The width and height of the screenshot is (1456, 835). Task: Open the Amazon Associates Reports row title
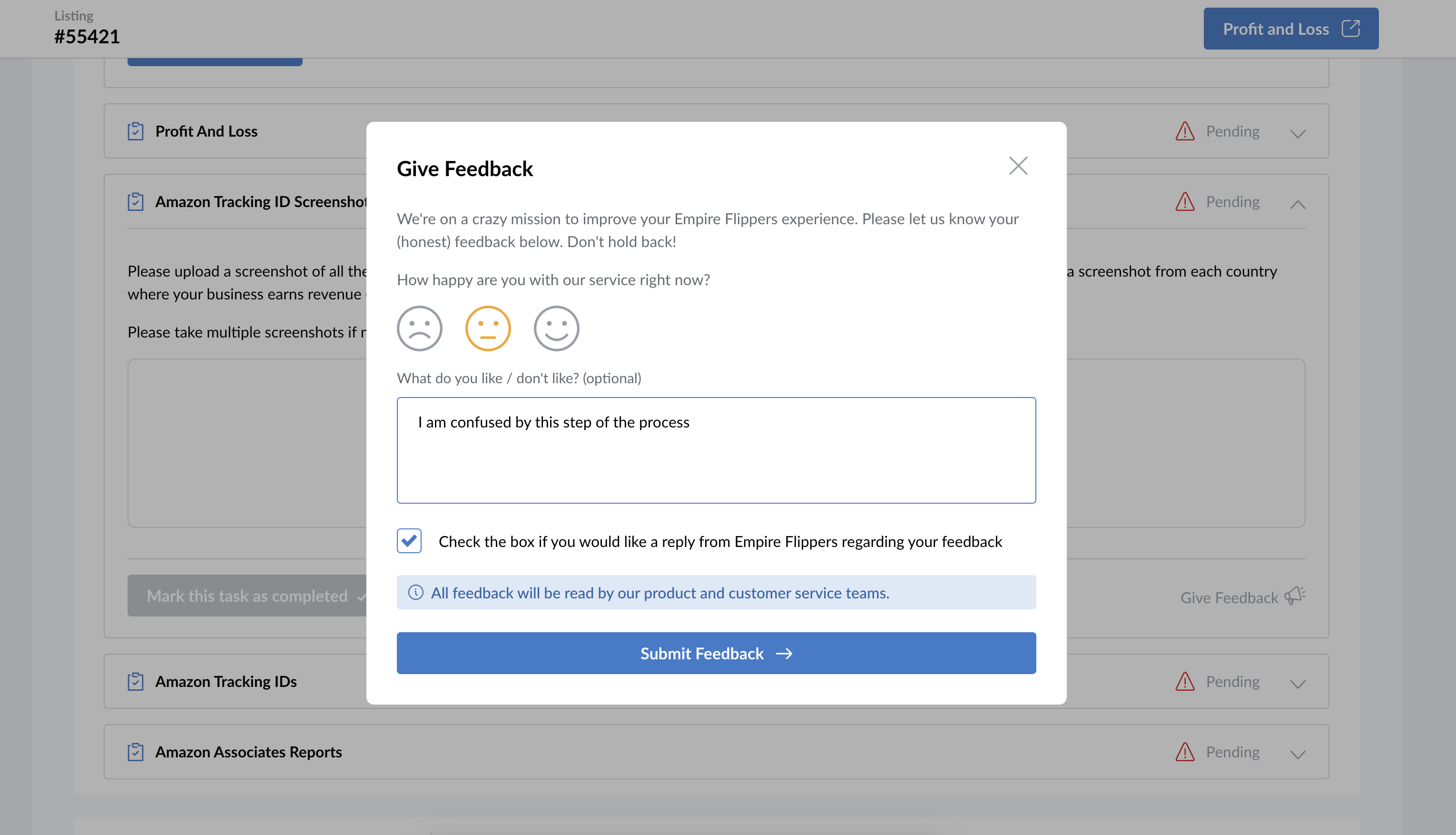[248, 751]
